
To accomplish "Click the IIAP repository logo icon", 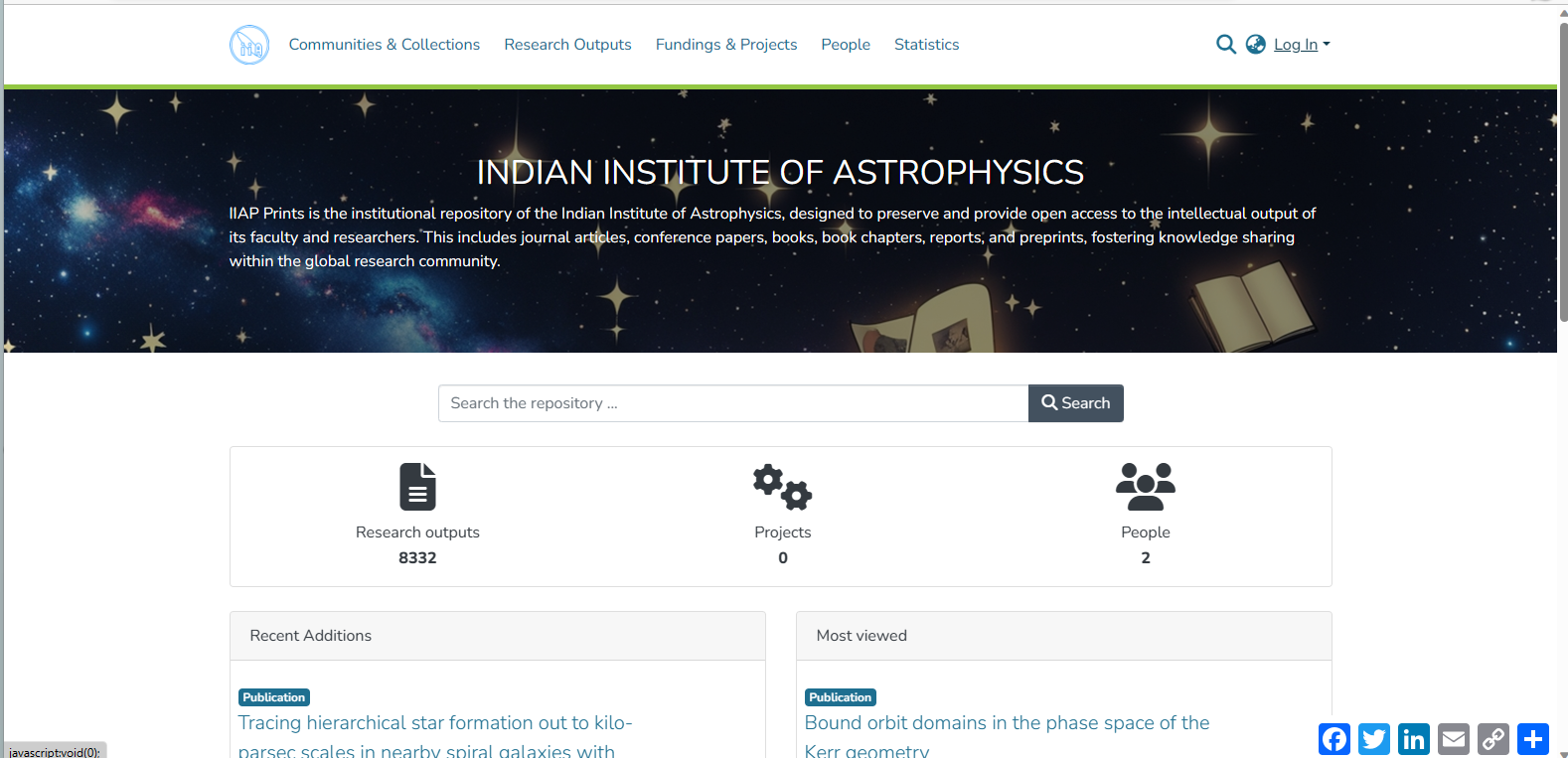I will 249,45.
